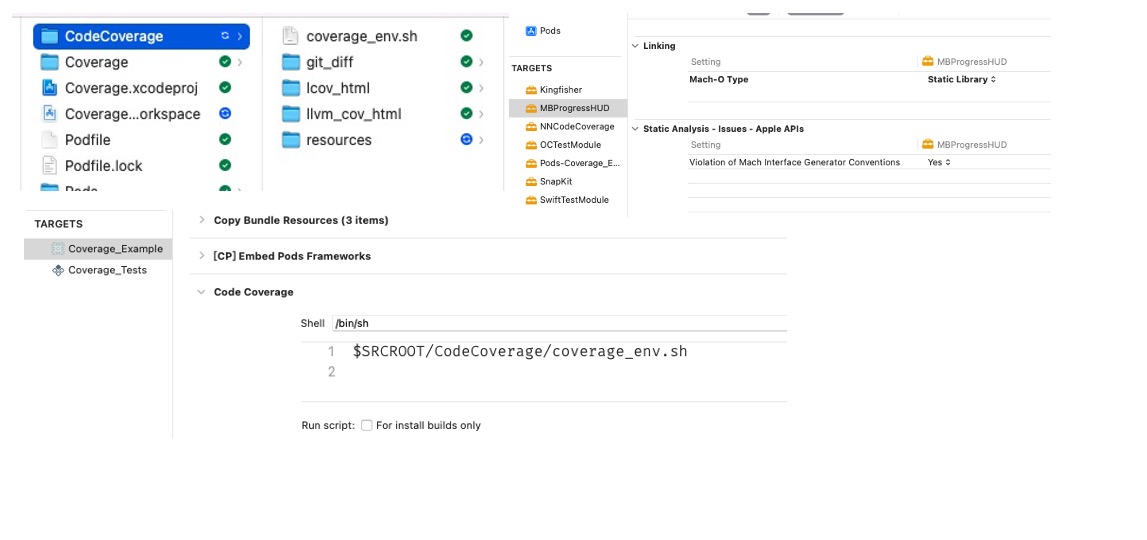Viewport: 1147px width, 540px height.
Task: Click the Mach-O Type setting name
Action: tap(718, 79)
